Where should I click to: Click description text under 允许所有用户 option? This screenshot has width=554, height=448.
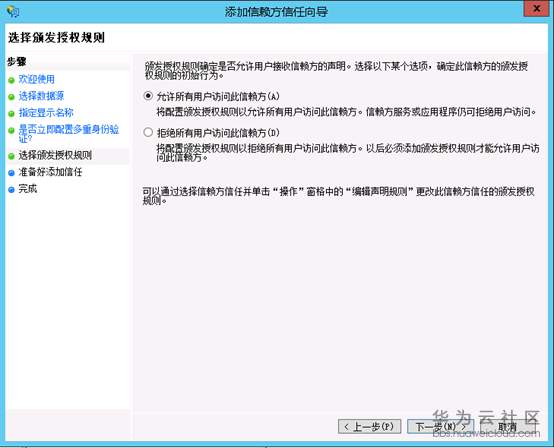347,112
